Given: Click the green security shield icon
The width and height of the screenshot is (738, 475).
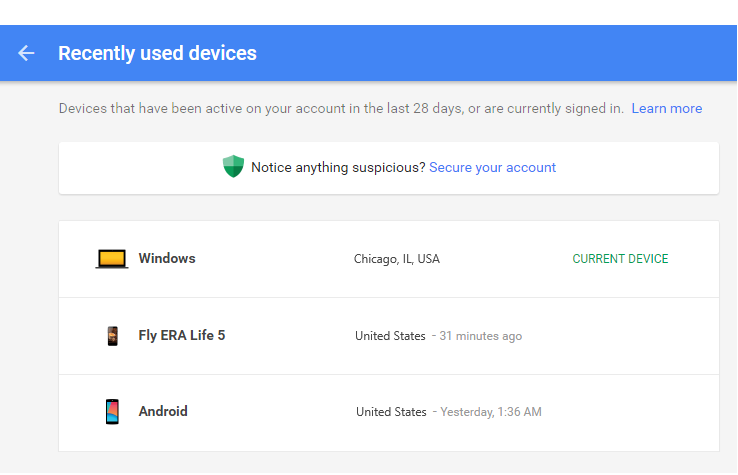Looking at the screenshot, I should point(233,167).
